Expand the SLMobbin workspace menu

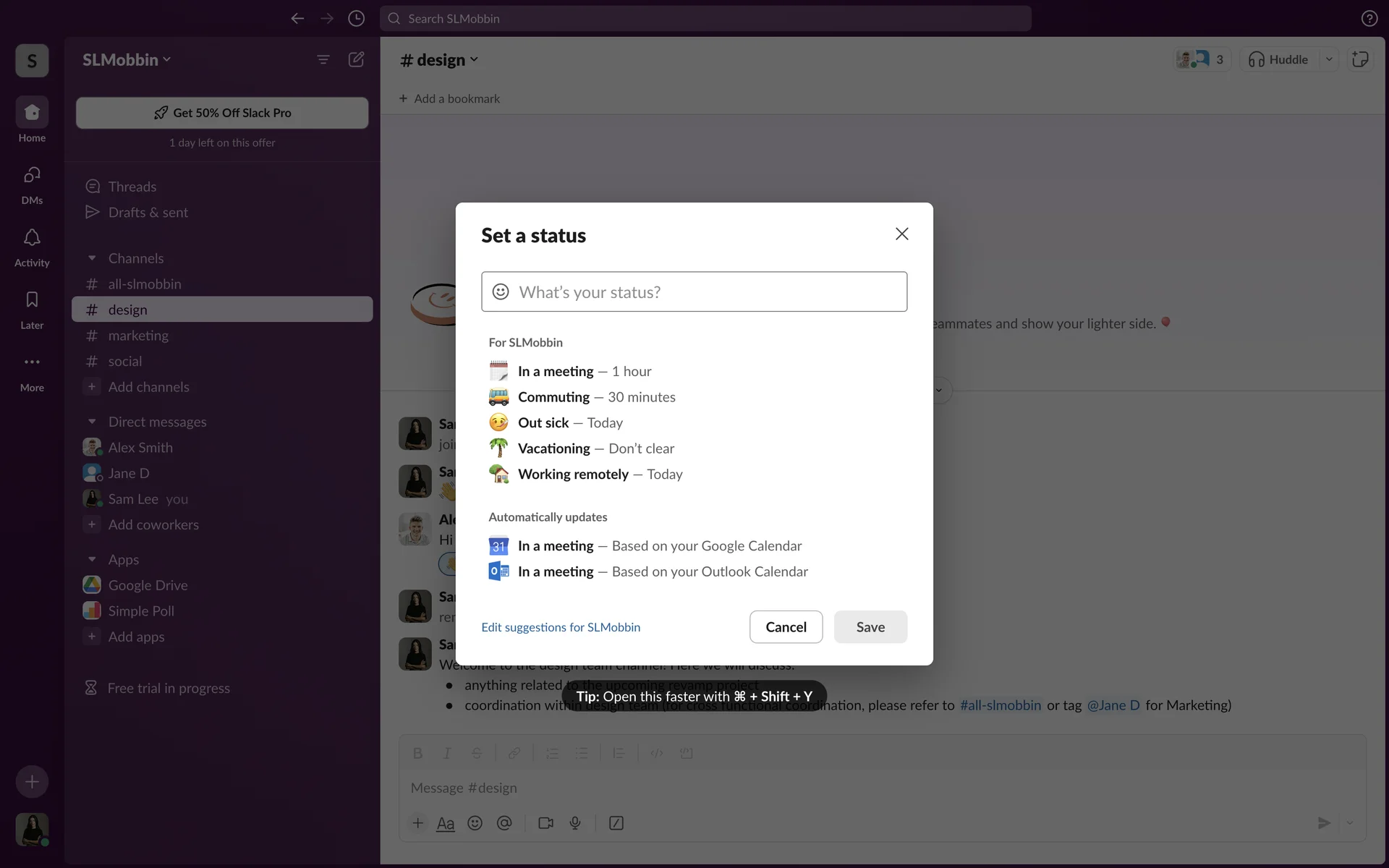click(x=127, y=59)
